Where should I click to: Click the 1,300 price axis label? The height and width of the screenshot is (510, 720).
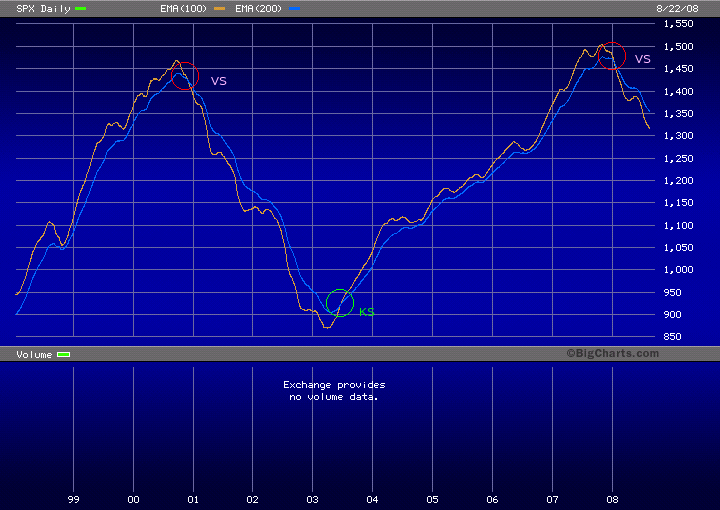tap(678, 136)
